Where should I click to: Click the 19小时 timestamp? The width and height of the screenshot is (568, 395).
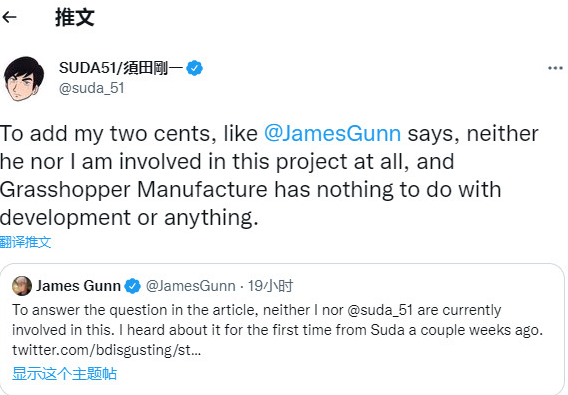pos(270,286)
